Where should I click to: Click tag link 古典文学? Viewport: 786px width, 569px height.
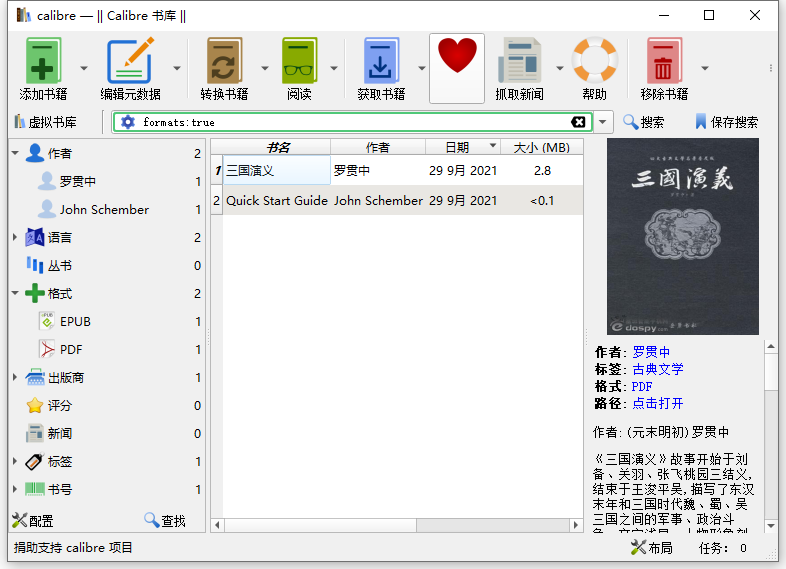point(658,369)
